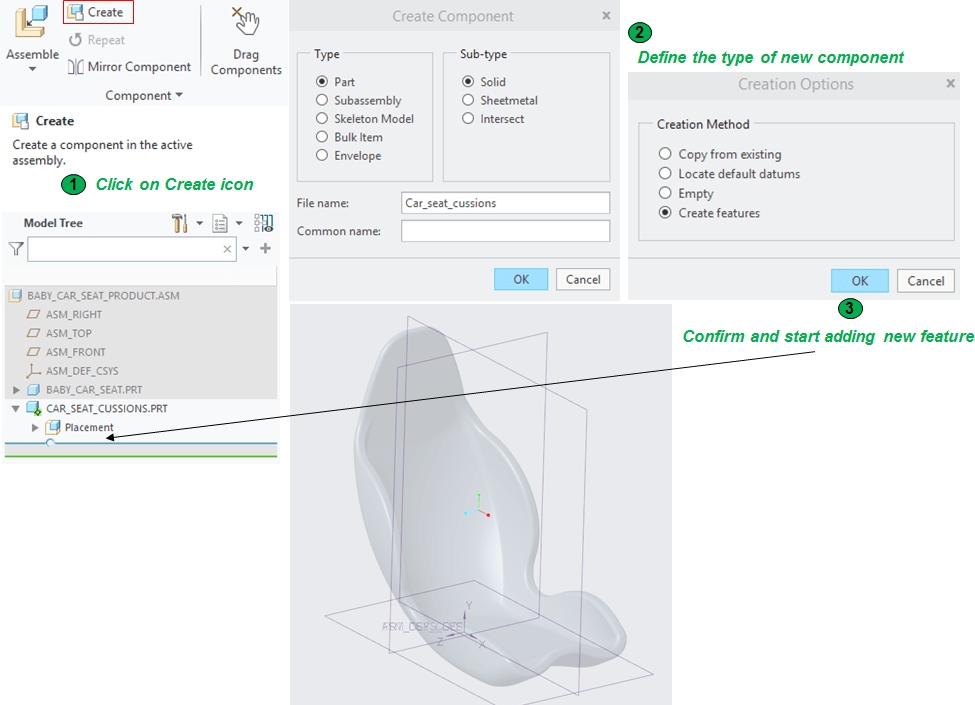Open the Model Tree settings hammer icon
This screenshot has width=975, height=705.
coord(180,223)
